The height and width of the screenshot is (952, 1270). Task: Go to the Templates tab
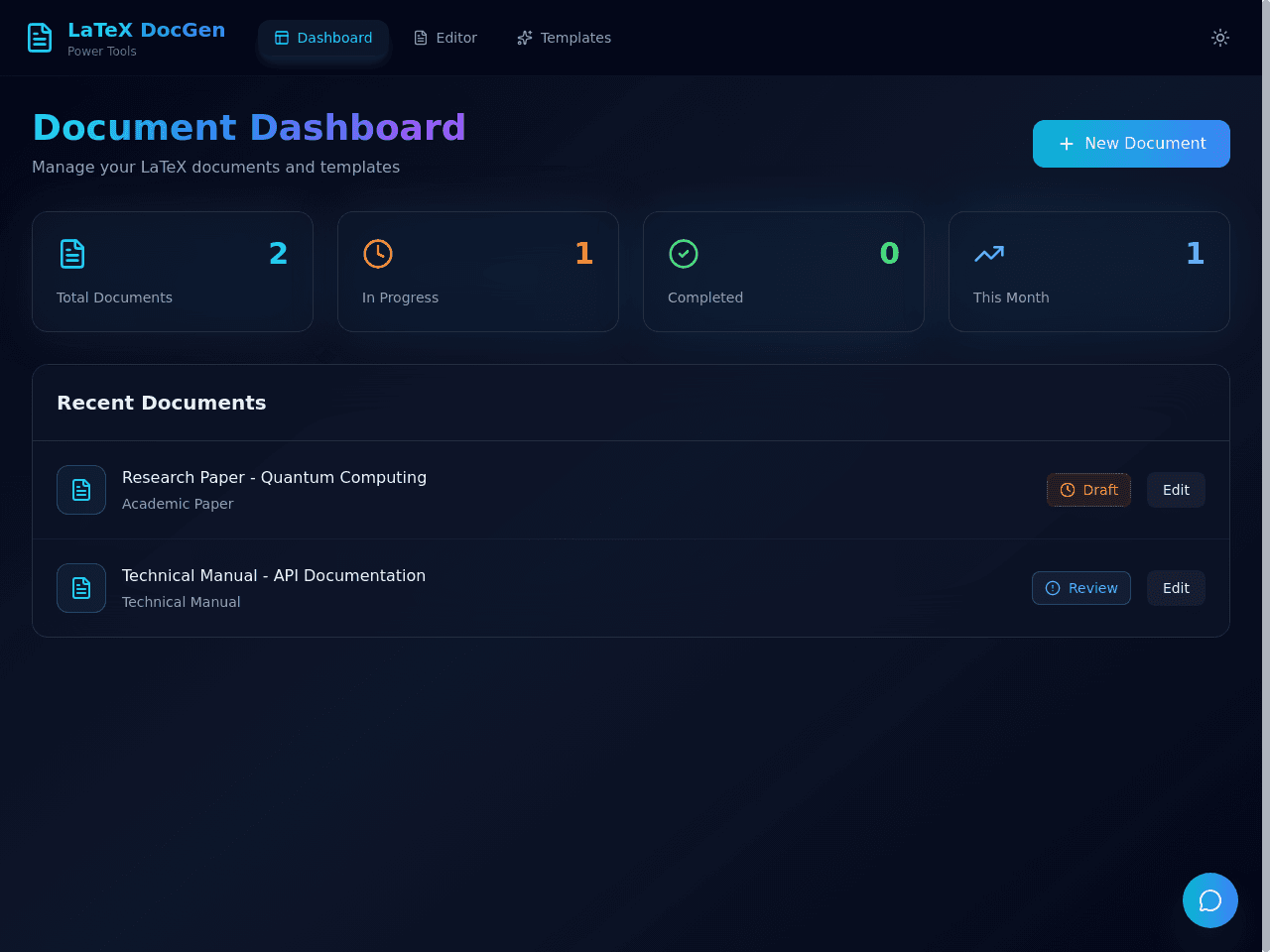[564, 38]
